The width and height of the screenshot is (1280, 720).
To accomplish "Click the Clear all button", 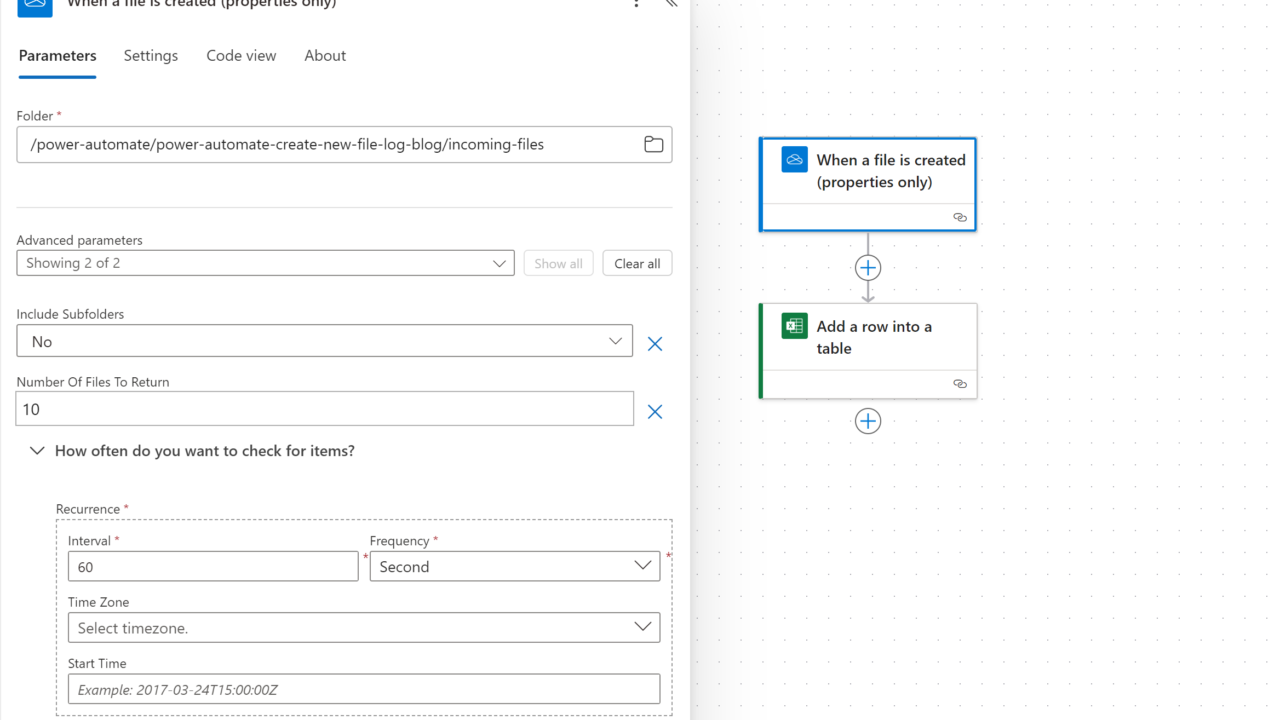I will click(637, 263).
